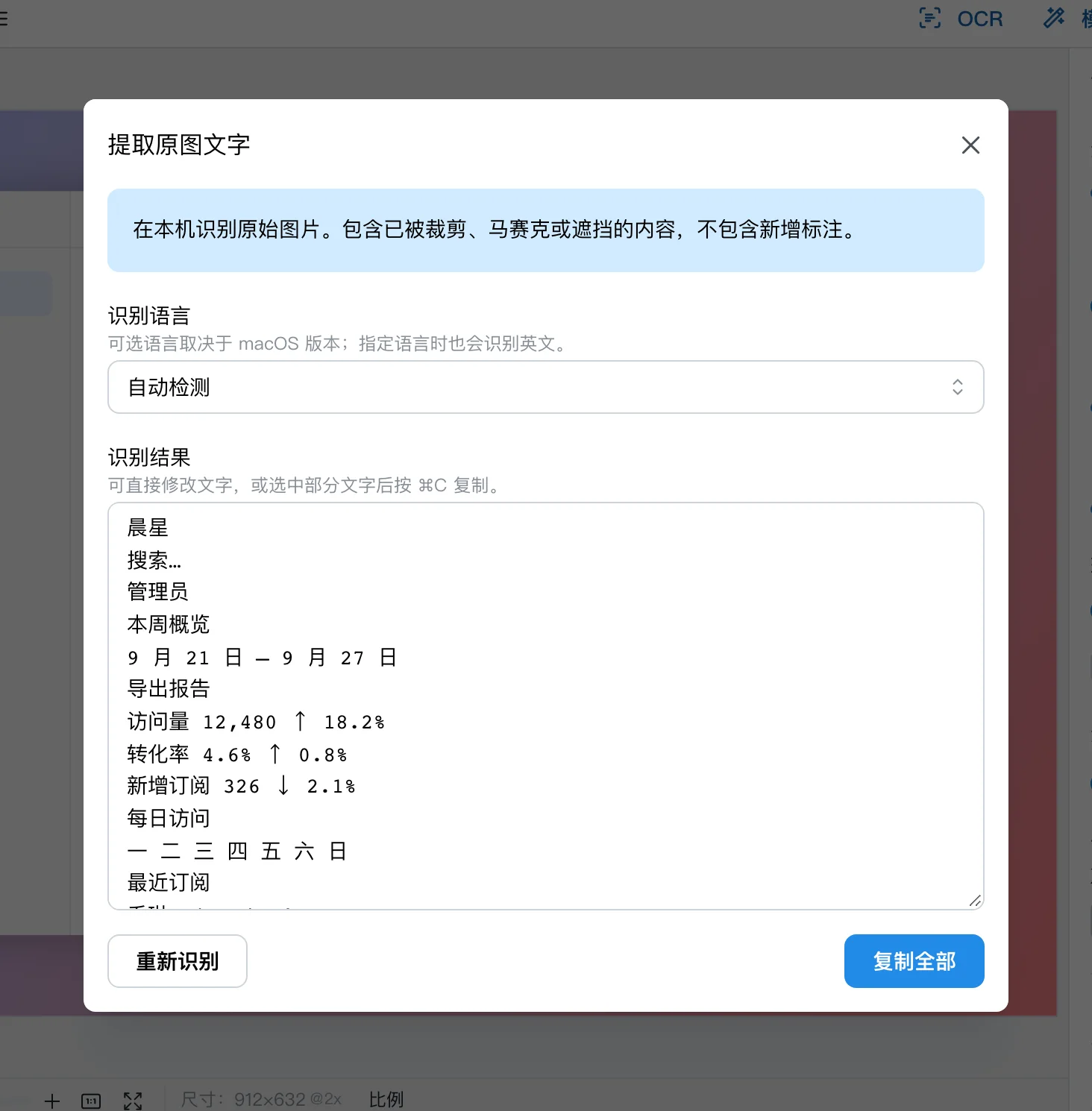Click the OCR toolbar button
This screenshot has height=1111, width=1092.
pos(961,18)
